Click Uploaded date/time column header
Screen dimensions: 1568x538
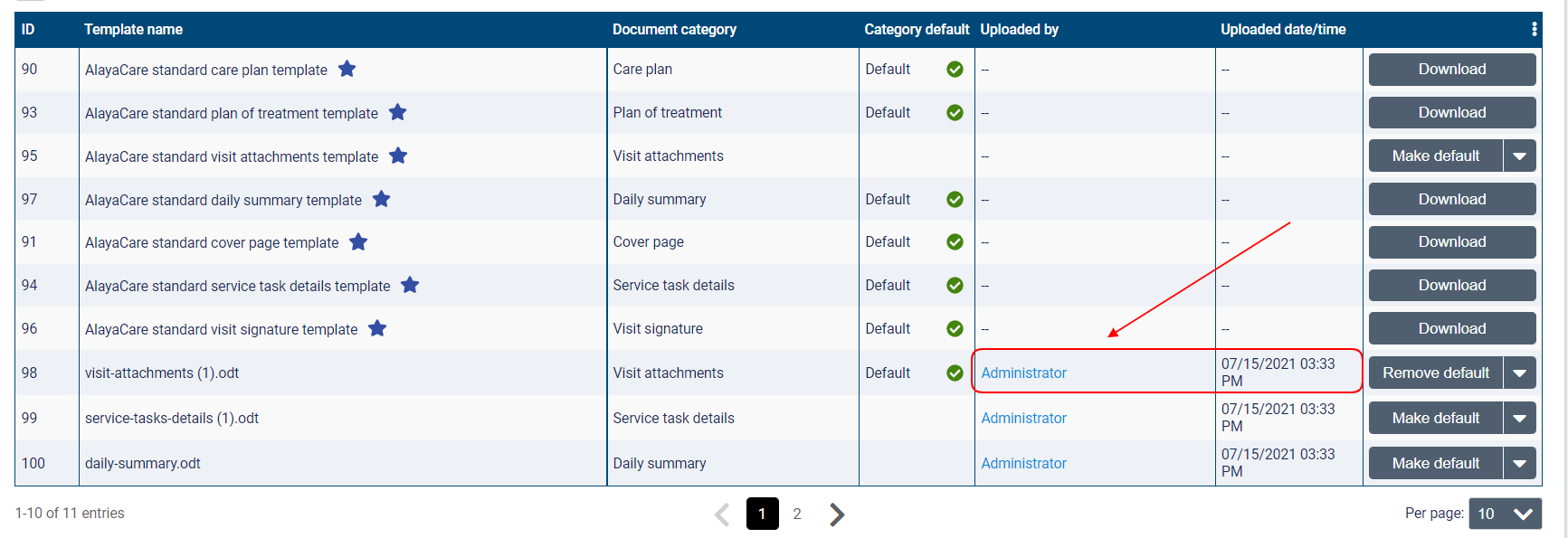pyautogui.click(x=1282, y=29)
